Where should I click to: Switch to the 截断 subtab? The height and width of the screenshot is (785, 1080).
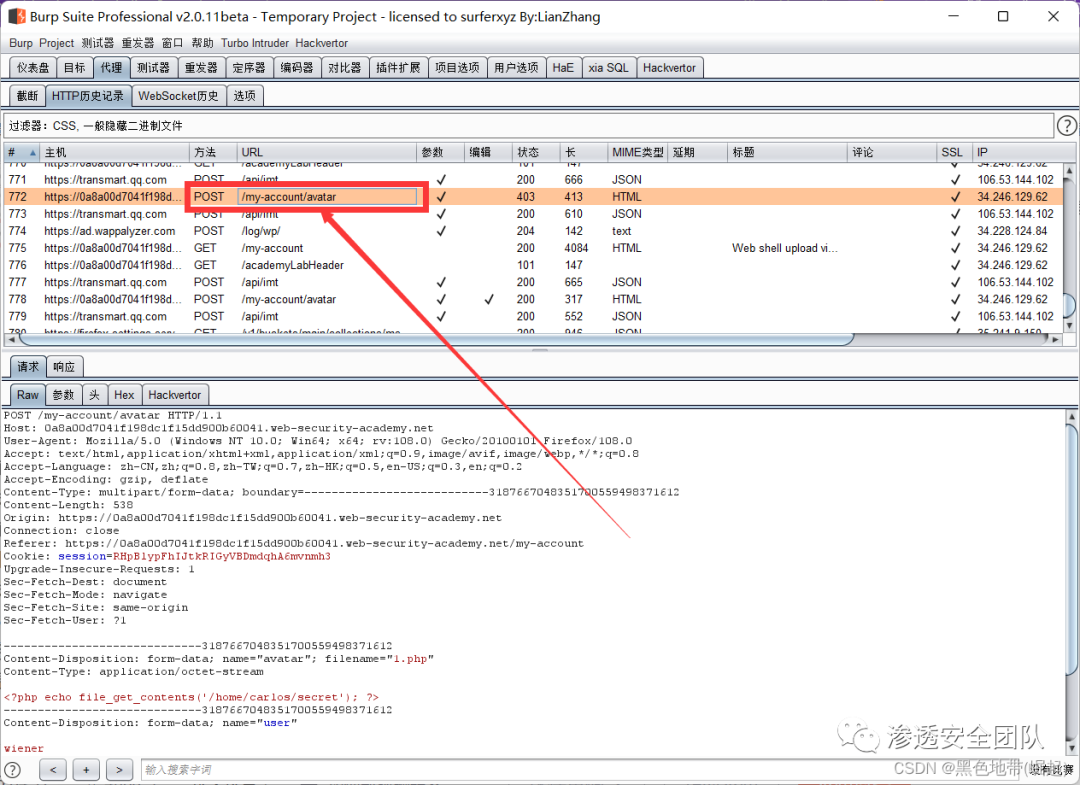coord(28,96)
